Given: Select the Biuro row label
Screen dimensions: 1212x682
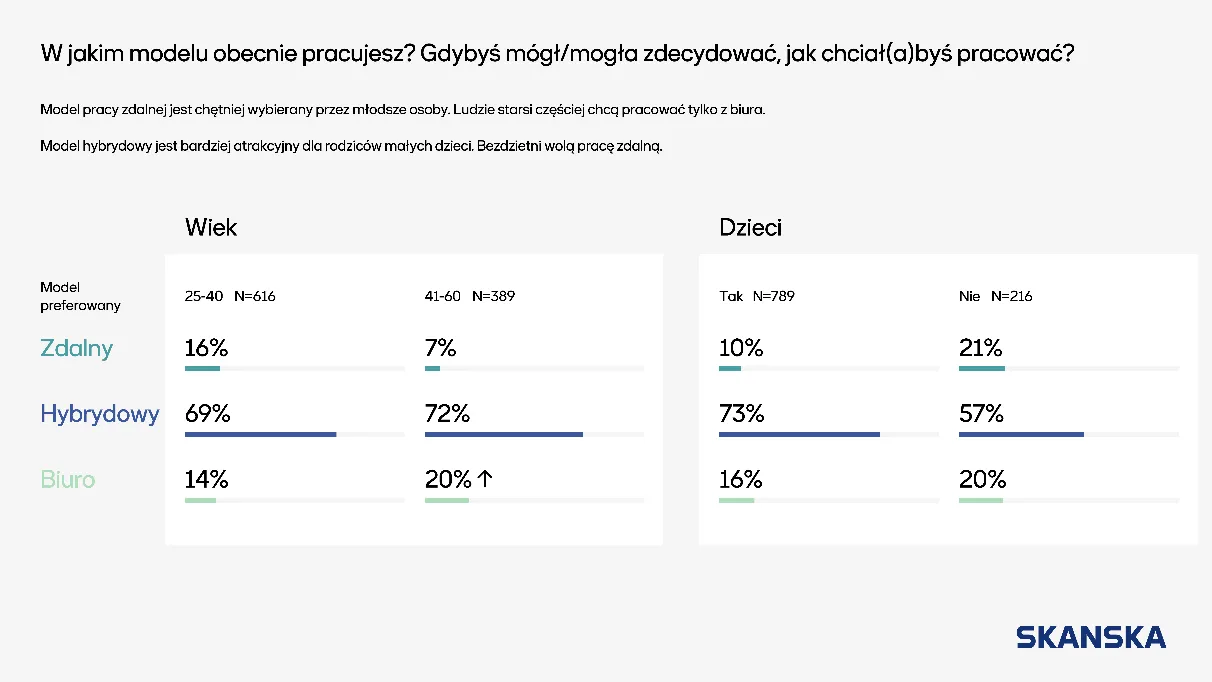Looking at the screenshot, I should 68,479.
